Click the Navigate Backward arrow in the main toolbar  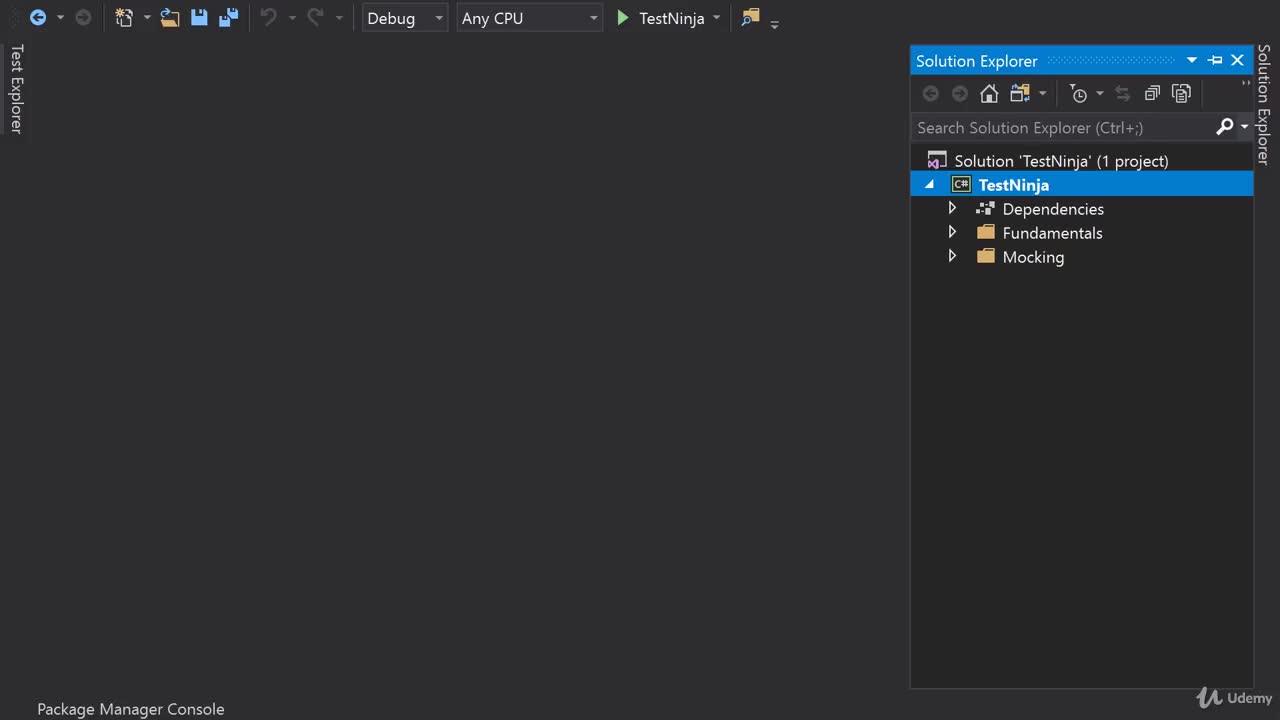coord(38,18)
